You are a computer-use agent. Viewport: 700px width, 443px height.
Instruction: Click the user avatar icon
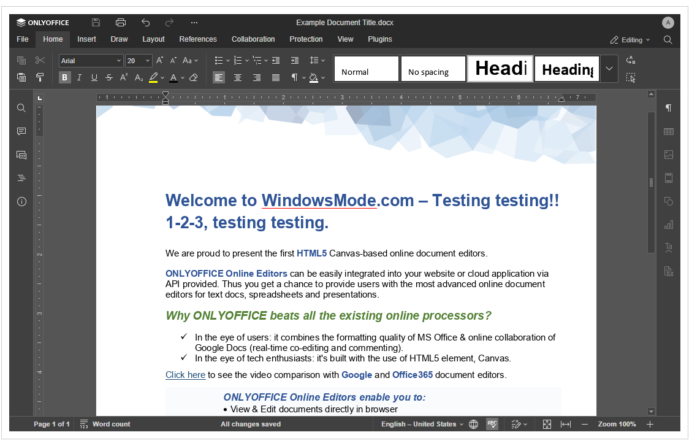tap(667, 22)
